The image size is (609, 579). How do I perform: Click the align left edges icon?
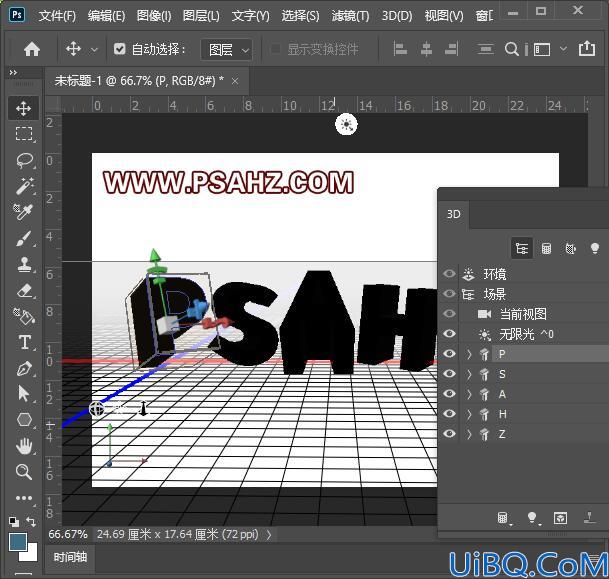400,49
